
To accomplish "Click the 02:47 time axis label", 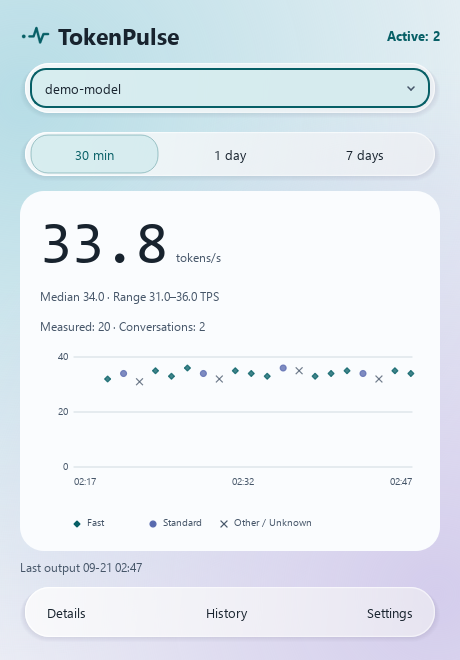I will (401, 482).
